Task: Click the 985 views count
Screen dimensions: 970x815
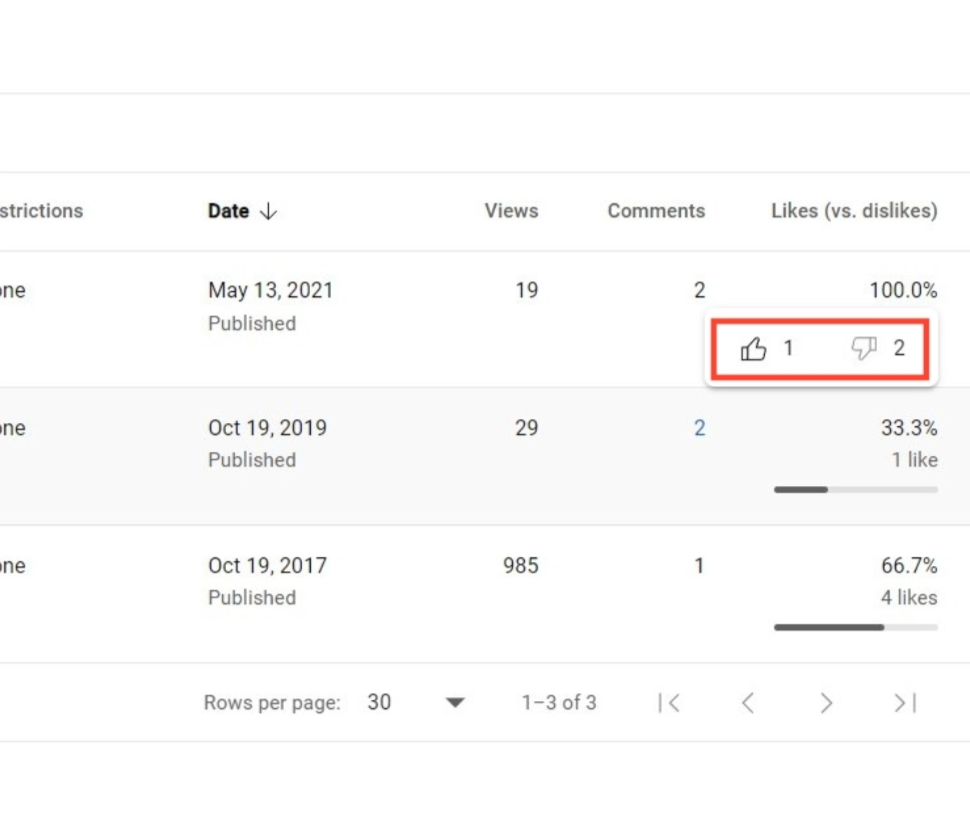Action: [x=519, y=565]
